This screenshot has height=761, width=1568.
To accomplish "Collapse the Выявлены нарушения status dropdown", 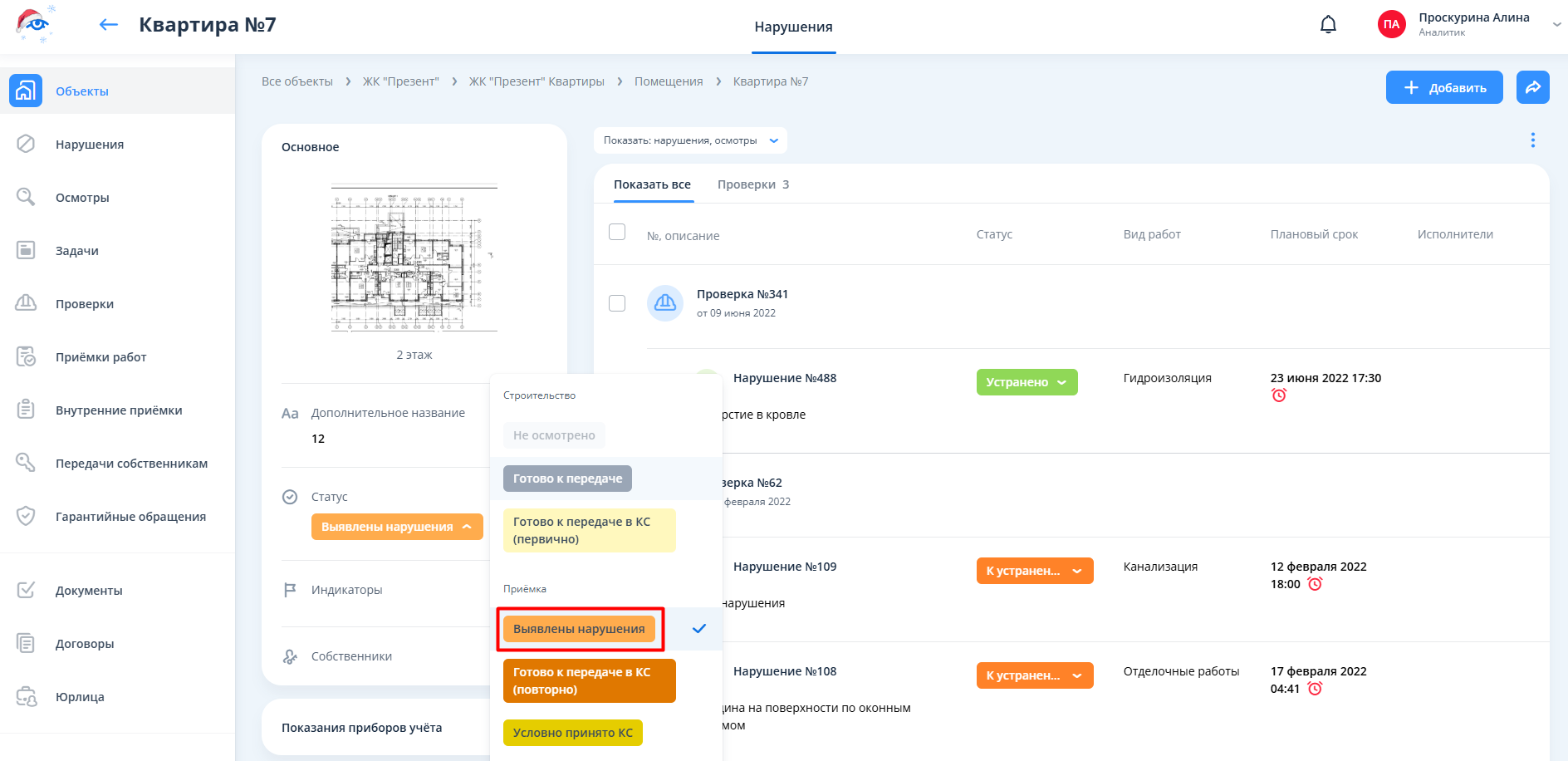I will [x=397, y=527].
